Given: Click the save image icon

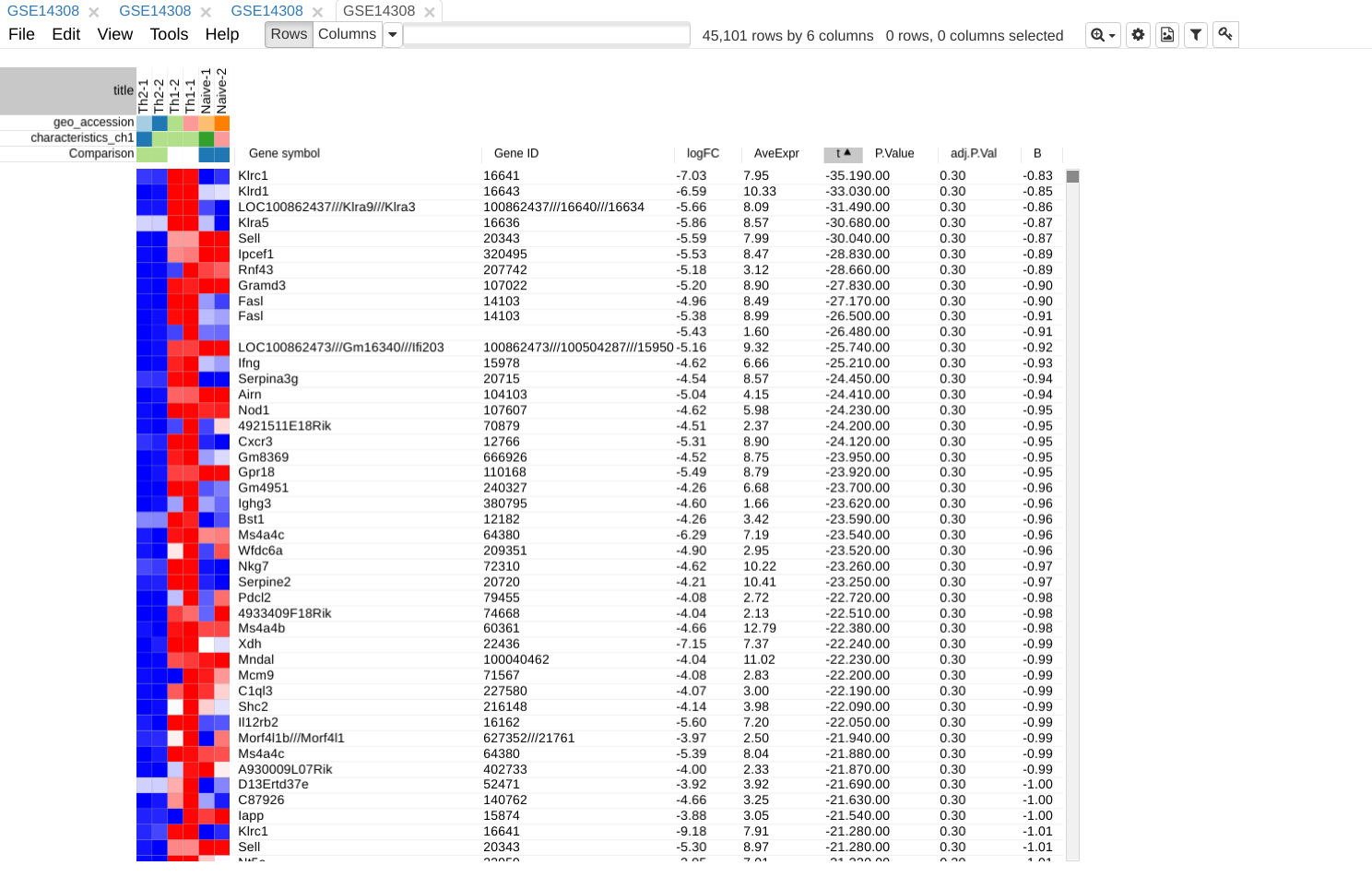Looking at the screenshot, I should pyautogui.click(x=1167, y=34).
